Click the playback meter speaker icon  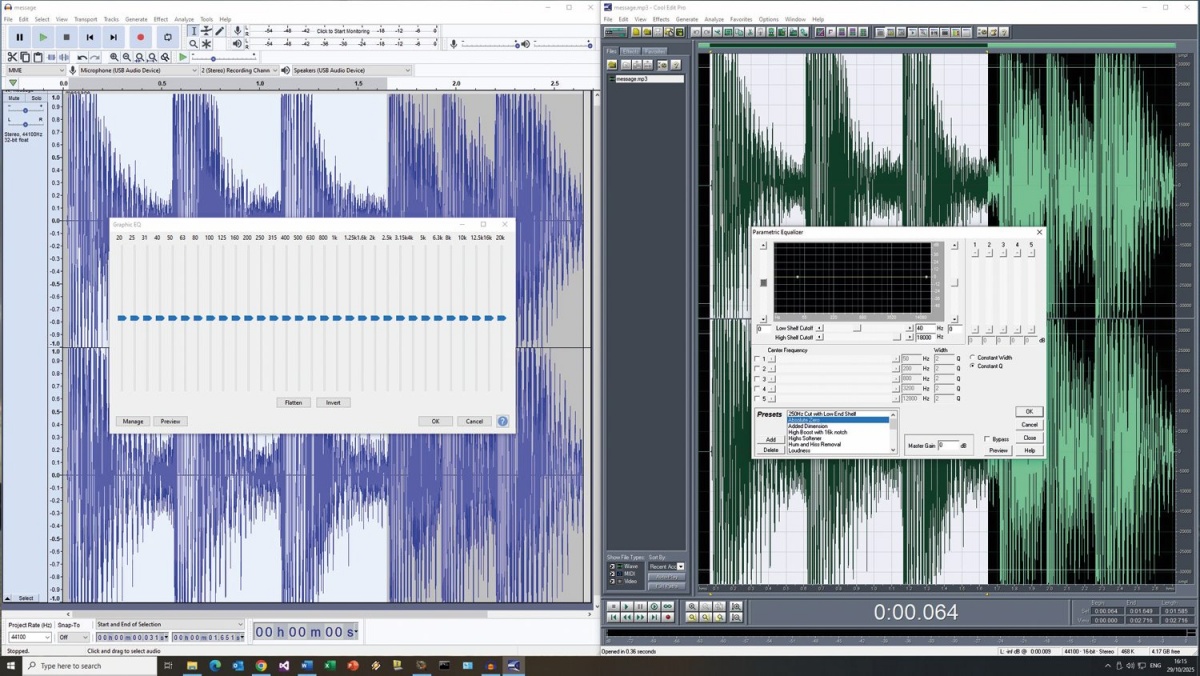click(x=237, y=44)
